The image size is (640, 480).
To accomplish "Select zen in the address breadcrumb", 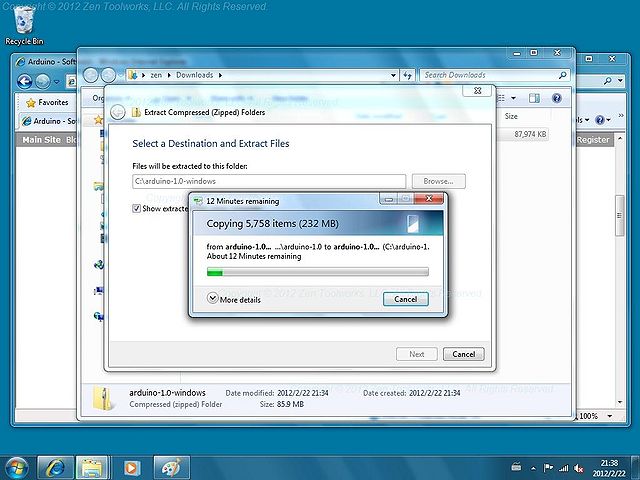I will (156, 75).
